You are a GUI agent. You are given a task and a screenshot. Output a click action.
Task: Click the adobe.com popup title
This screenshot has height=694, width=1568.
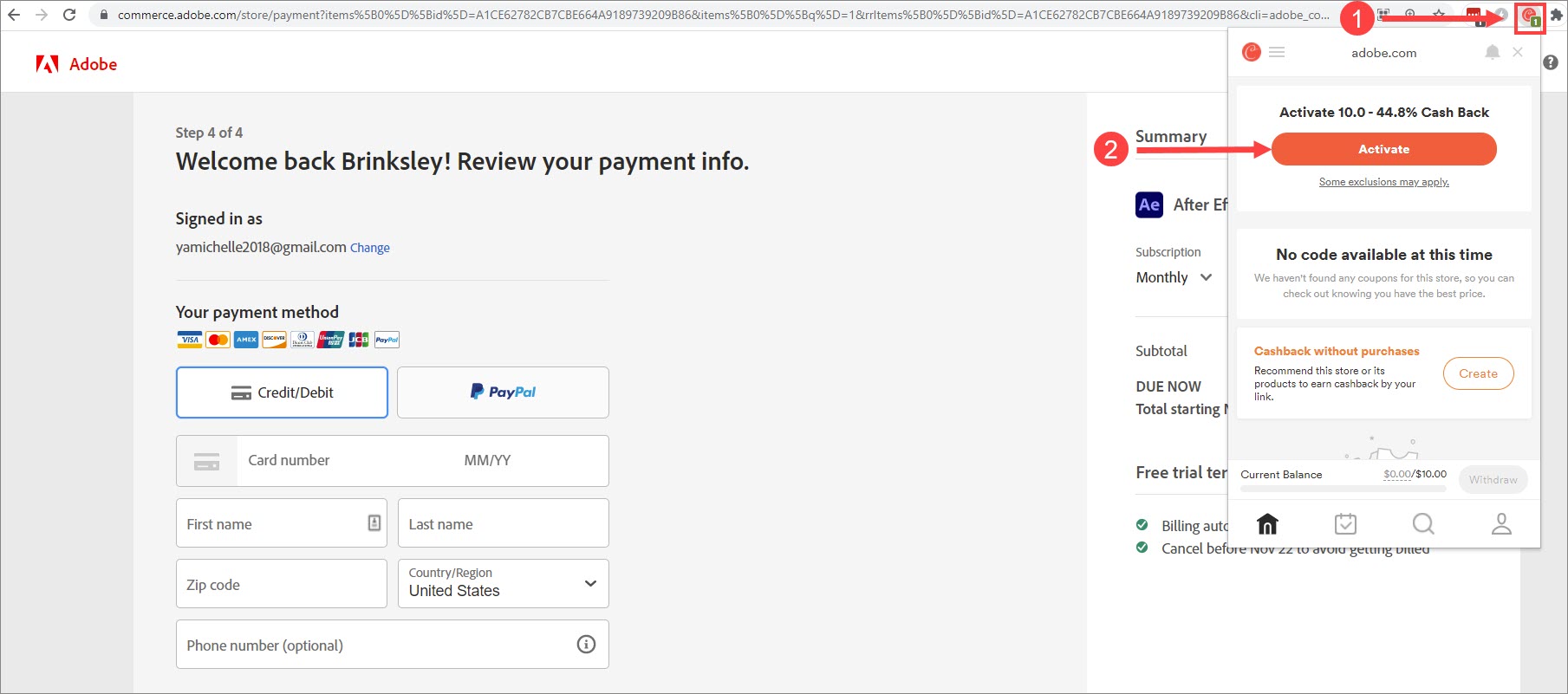[x=1383, y=53]
